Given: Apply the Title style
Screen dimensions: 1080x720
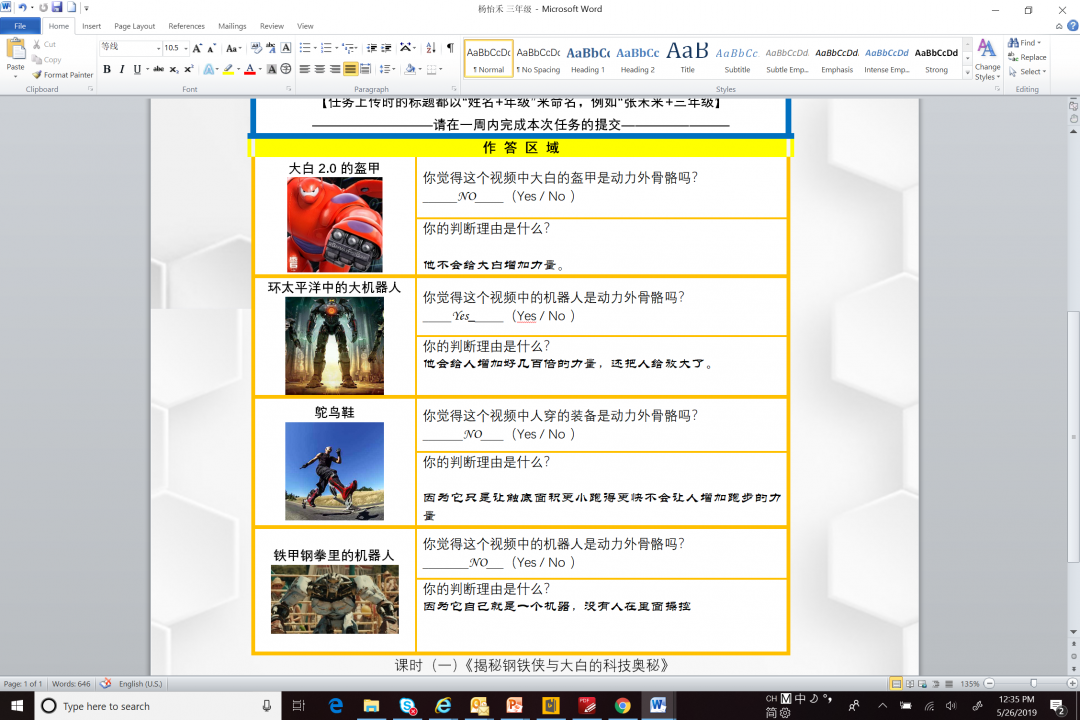Looking at the screenshot, I should click(x=687, y=59).
